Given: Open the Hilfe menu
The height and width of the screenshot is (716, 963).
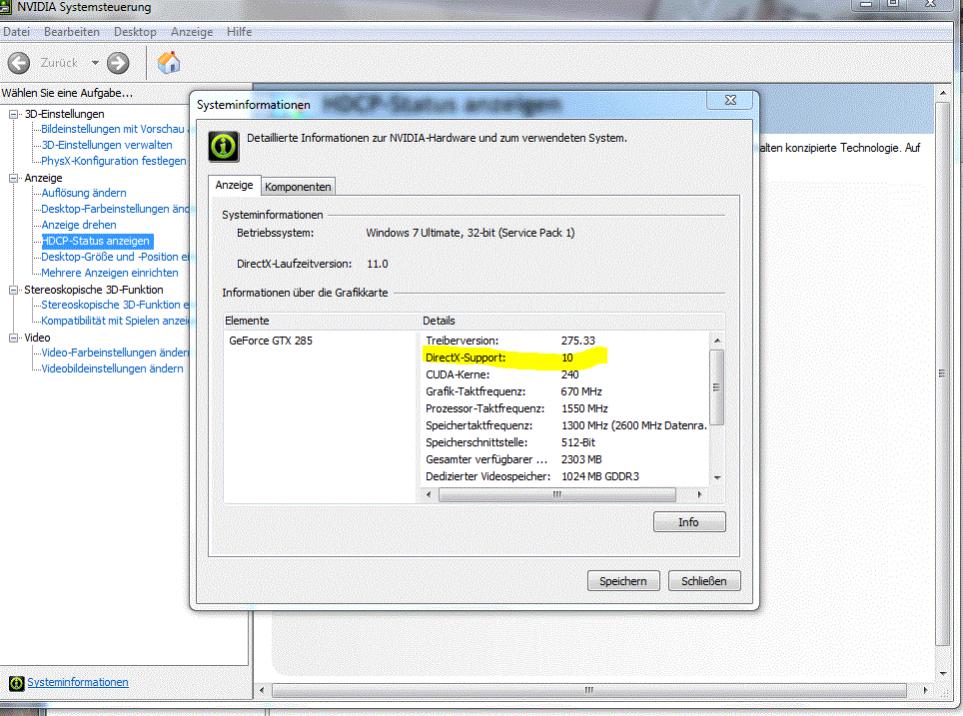Looking at the screenshot, I should point(239,32).
